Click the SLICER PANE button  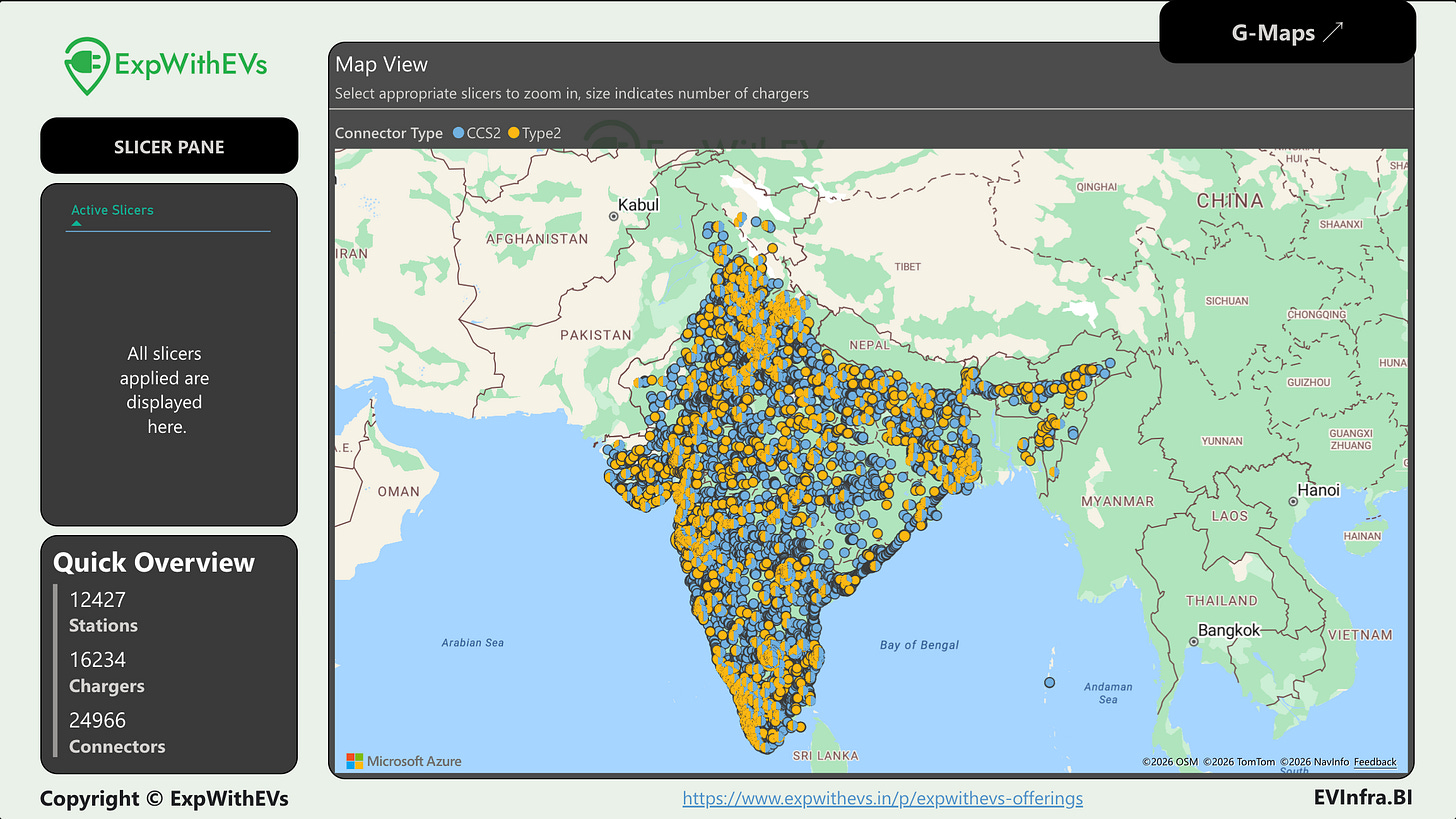(169, 146)
